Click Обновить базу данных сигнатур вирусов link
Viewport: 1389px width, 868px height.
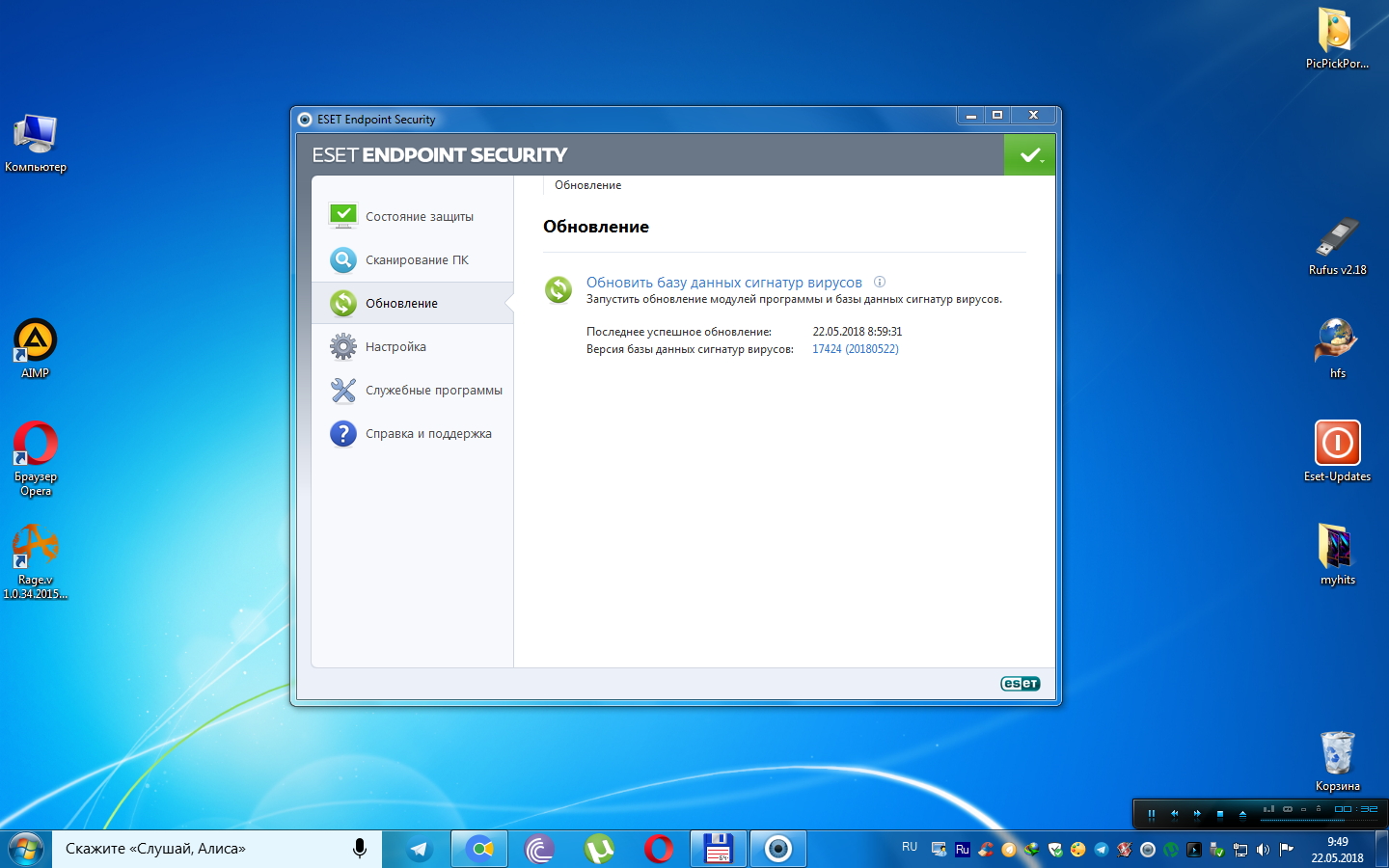coord(724,283)
